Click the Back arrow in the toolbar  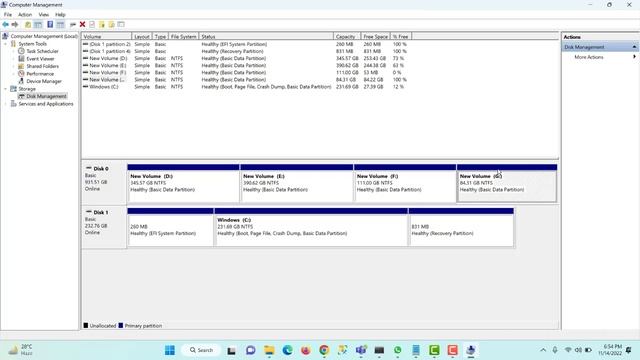click(5, 24)
